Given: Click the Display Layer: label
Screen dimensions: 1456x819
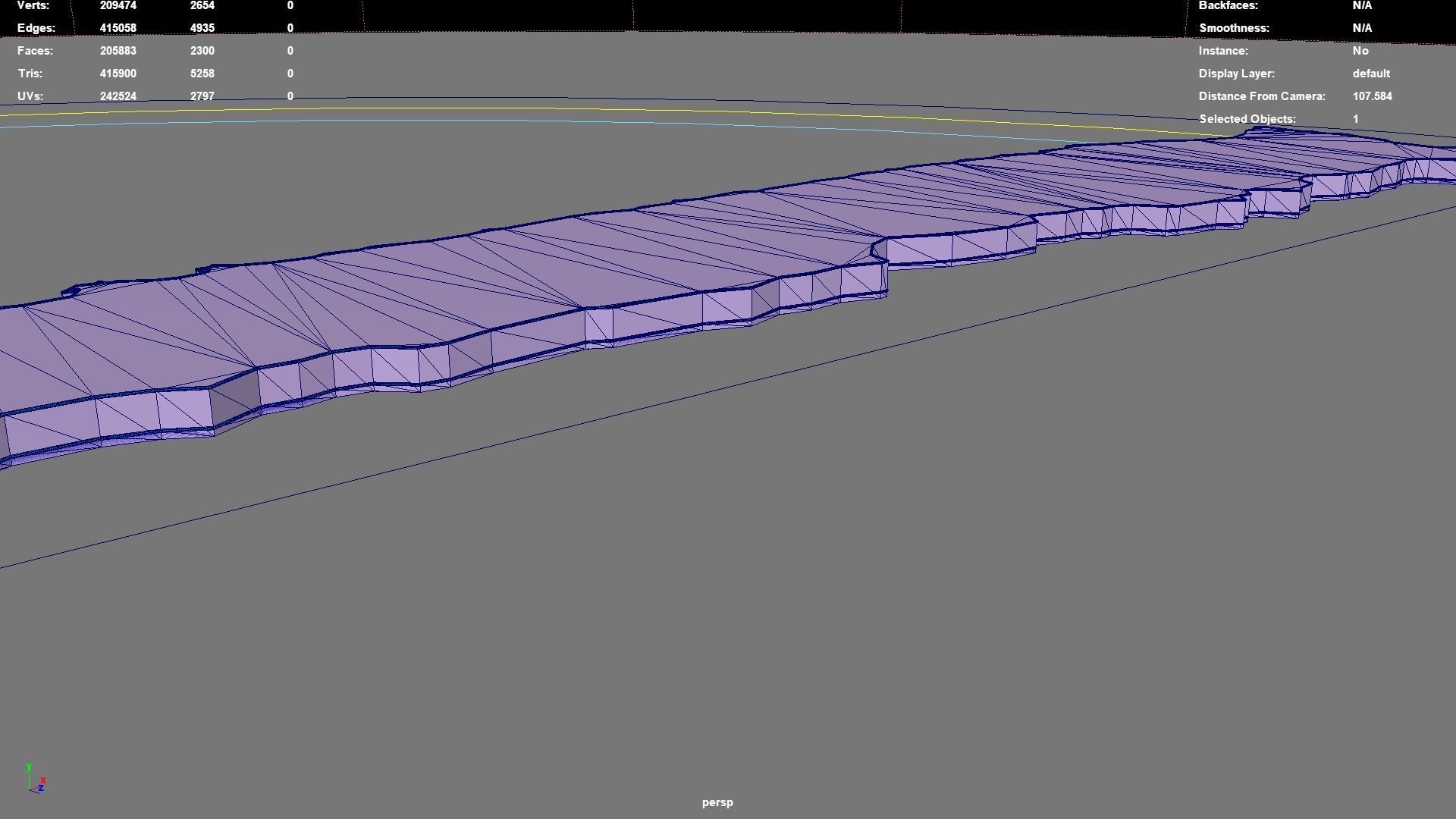Looking at the screenshot, I should point(1237,74).
